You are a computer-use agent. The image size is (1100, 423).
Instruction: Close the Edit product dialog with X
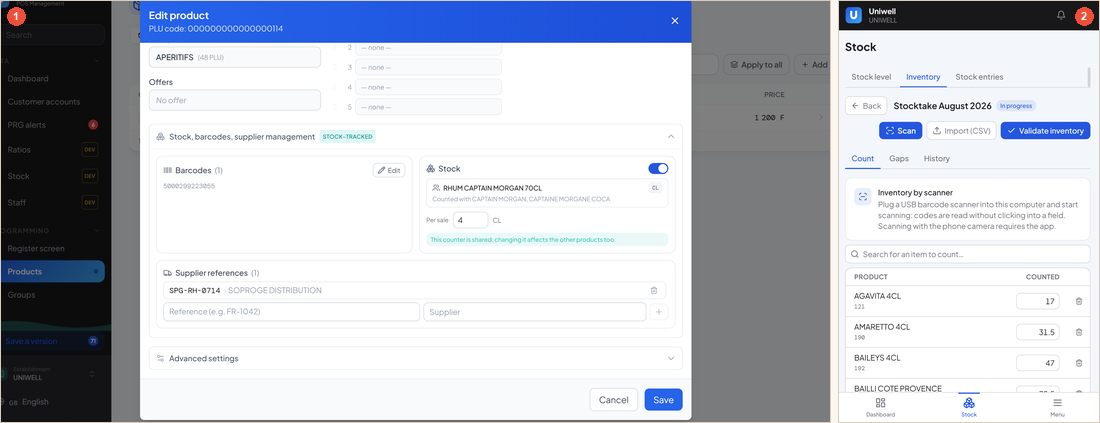tap(675, 21)
